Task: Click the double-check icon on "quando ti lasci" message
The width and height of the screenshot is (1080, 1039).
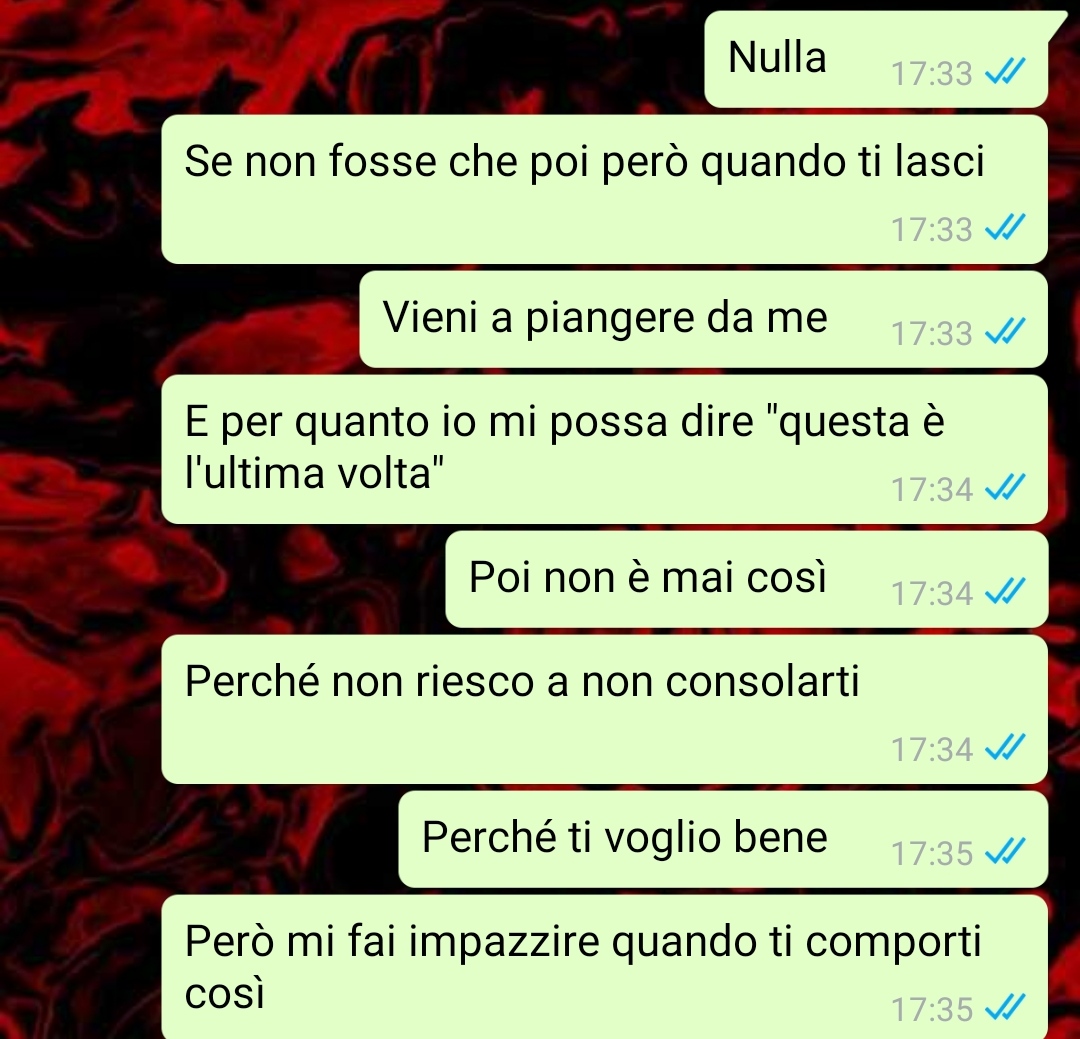Action: click(1006, 227)
